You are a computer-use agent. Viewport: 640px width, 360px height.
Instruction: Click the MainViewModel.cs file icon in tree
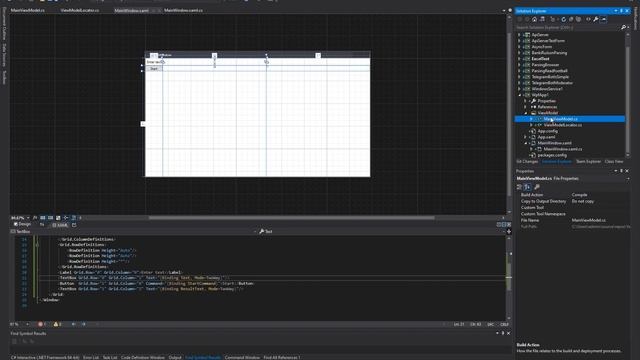click(x=540, y=119)
